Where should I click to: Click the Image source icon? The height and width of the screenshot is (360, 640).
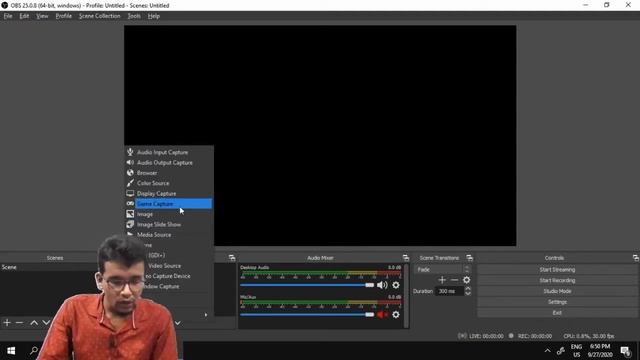tap(130, 214)
